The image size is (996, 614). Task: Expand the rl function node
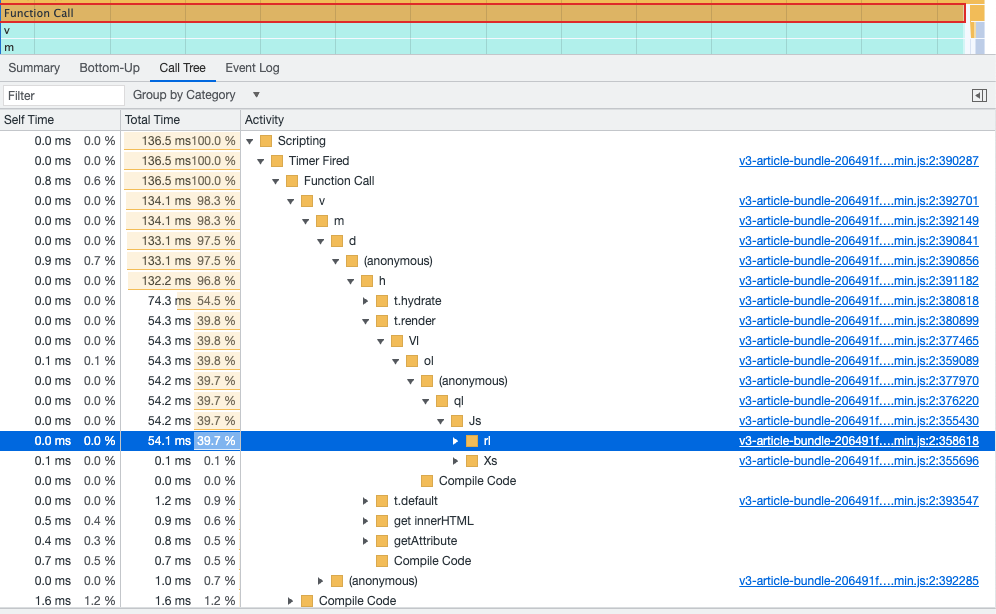tap(455, 441)
